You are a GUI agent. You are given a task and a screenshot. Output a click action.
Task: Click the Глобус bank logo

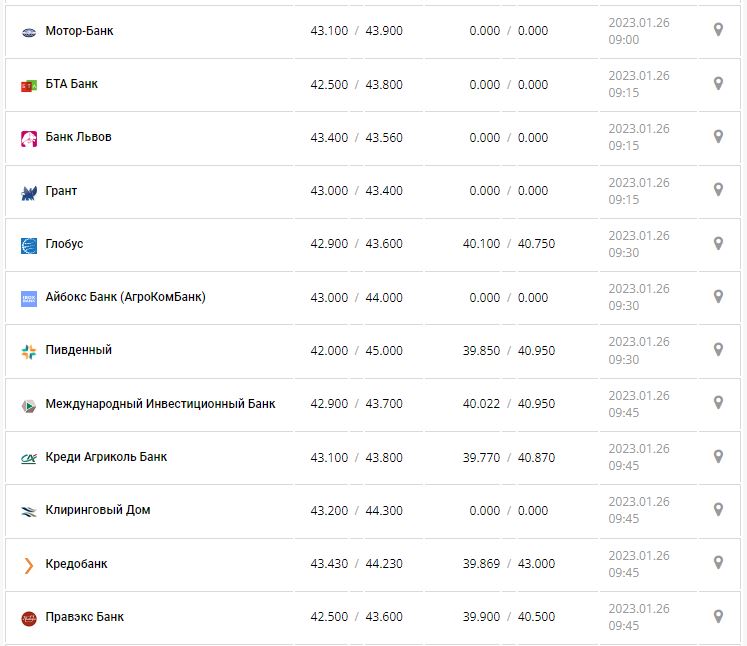click(29, 245)
